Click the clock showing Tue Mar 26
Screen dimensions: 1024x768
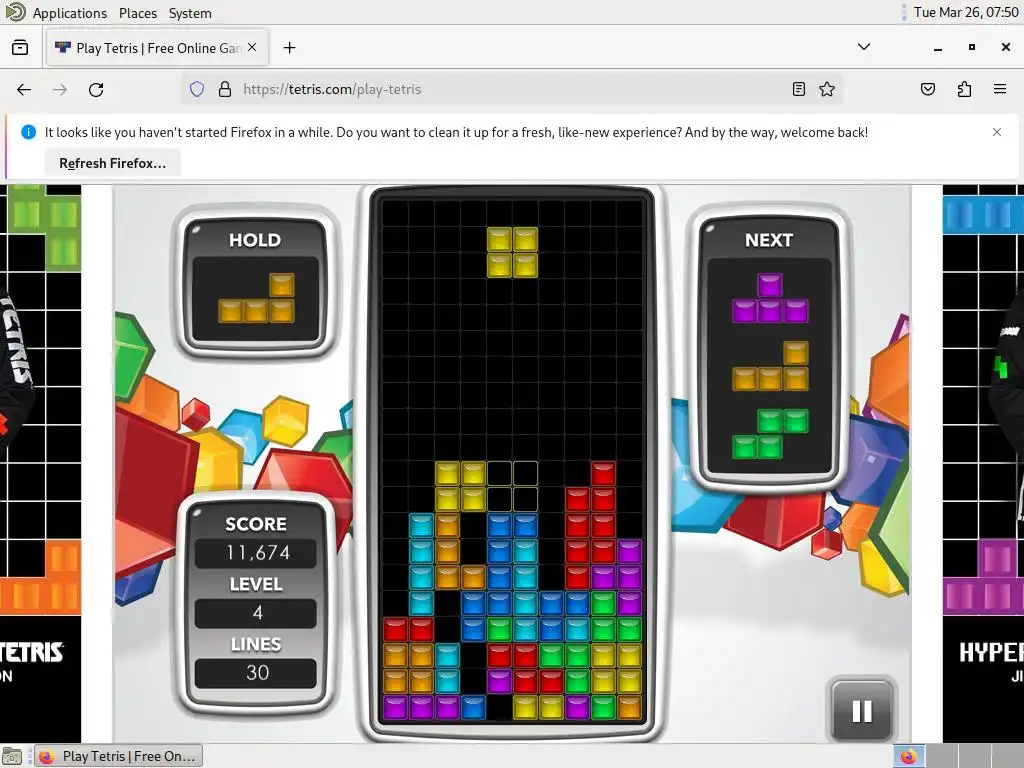[x=966, y=12]
